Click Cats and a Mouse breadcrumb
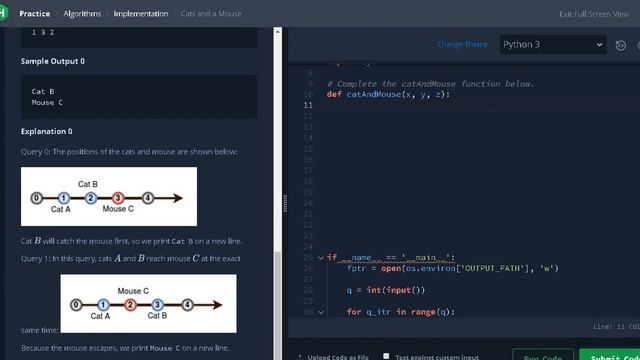Screen dimensions: 640x360 [x=211, y=14]
